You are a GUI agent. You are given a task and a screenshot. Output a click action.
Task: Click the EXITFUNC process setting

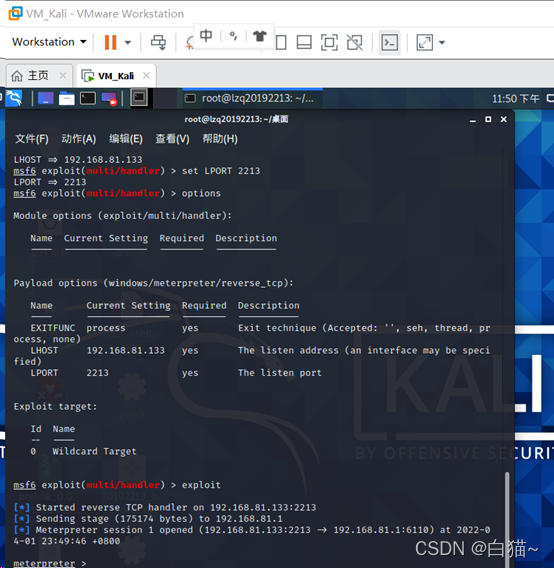pyautogui.click(x=106, y=328)
